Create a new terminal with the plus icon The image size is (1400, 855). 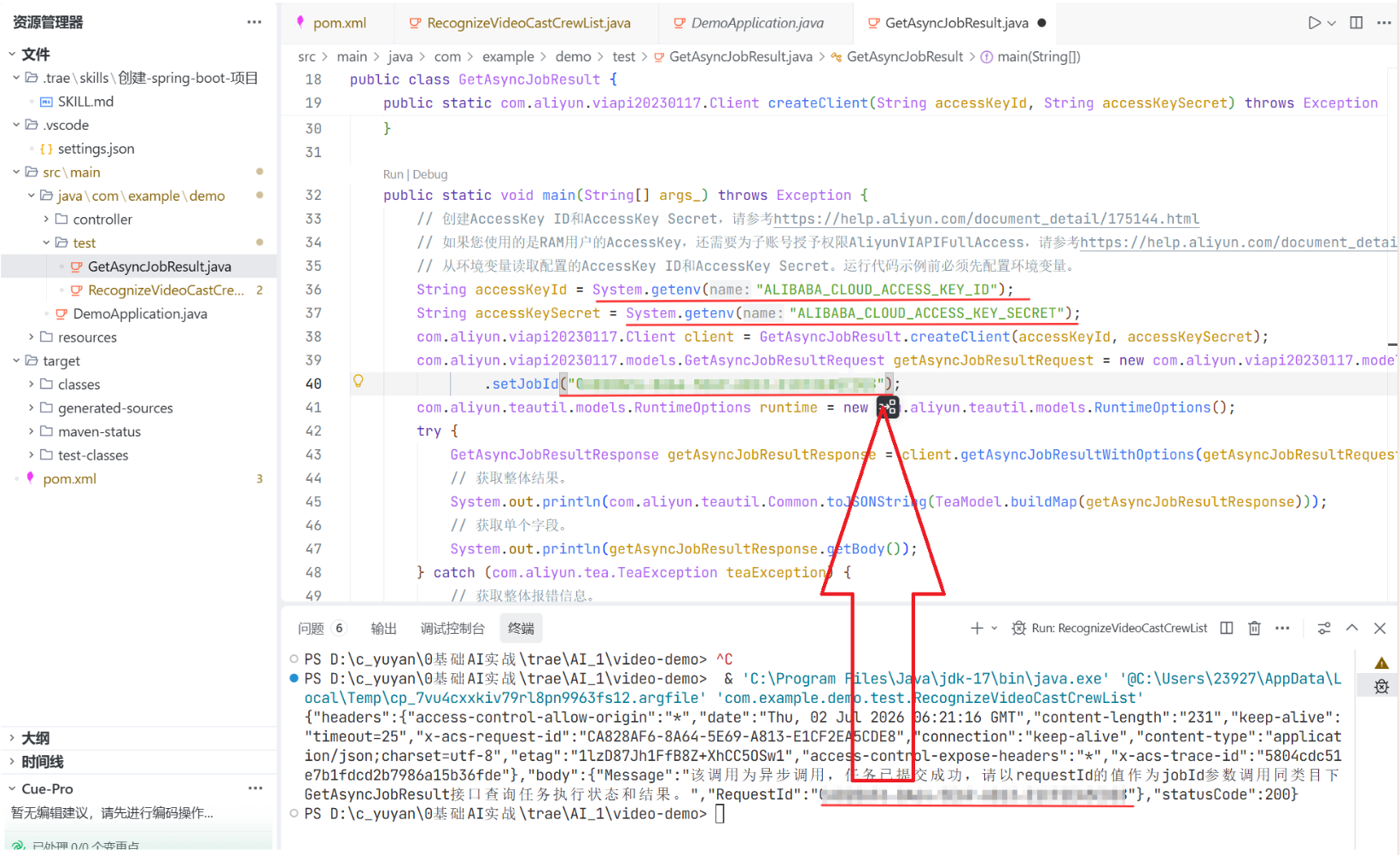(977, 628)
